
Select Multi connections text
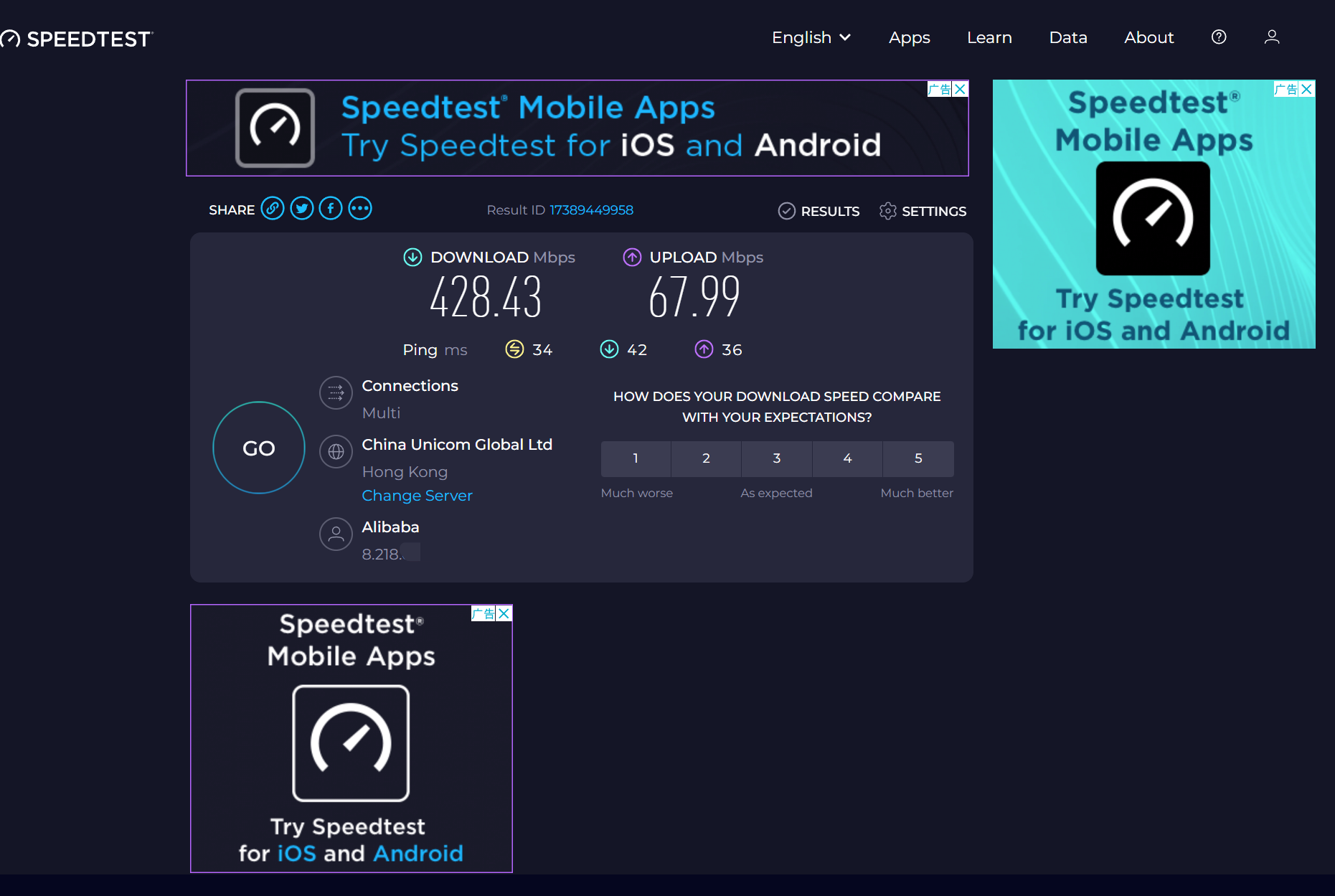pyautogui.click(x=381, y=413)
